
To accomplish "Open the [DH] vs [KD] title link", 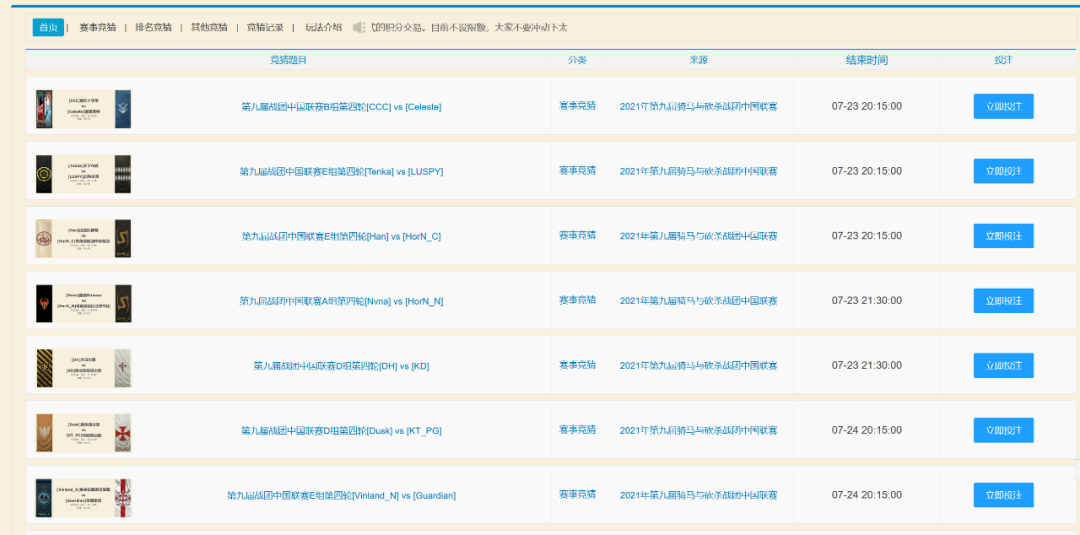I will click(341, 366).
